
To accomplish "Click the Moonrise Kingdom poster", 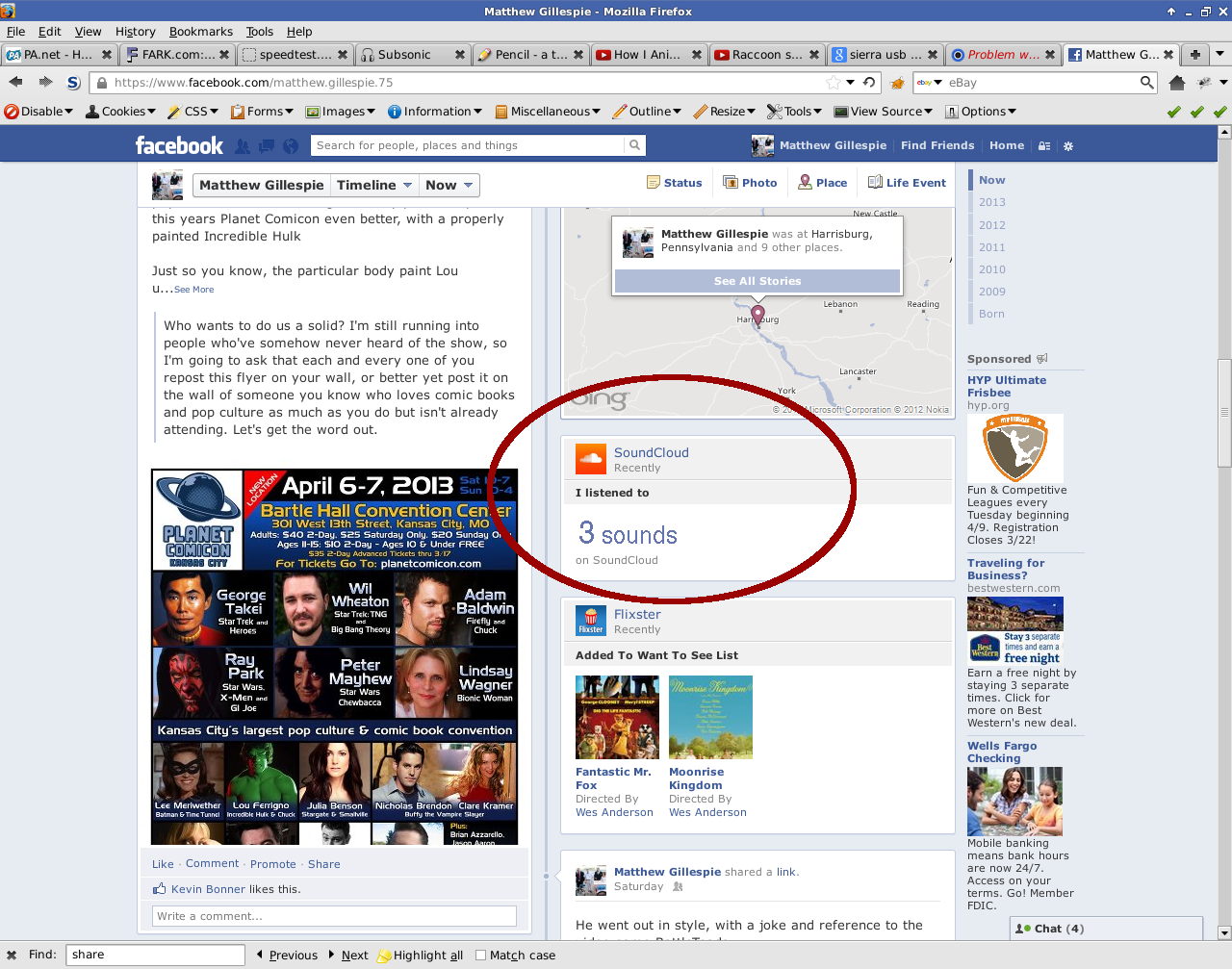I will (710, 717).
